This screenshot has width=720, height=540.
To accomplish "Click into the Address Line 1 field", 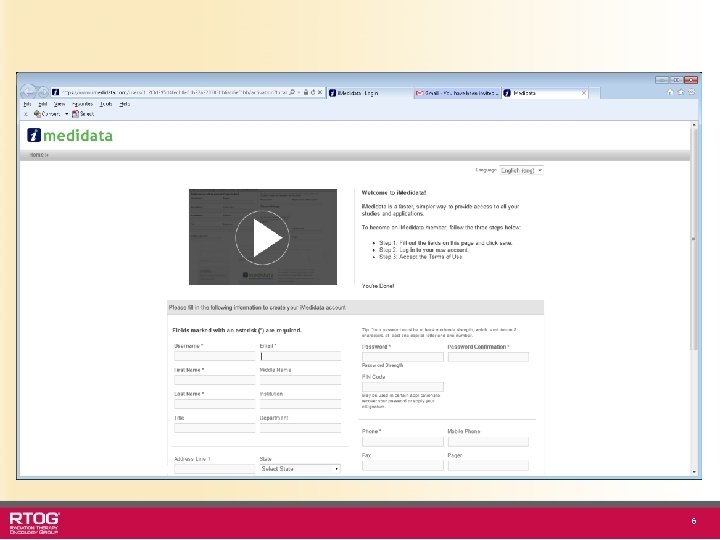I will click(214, 469).
